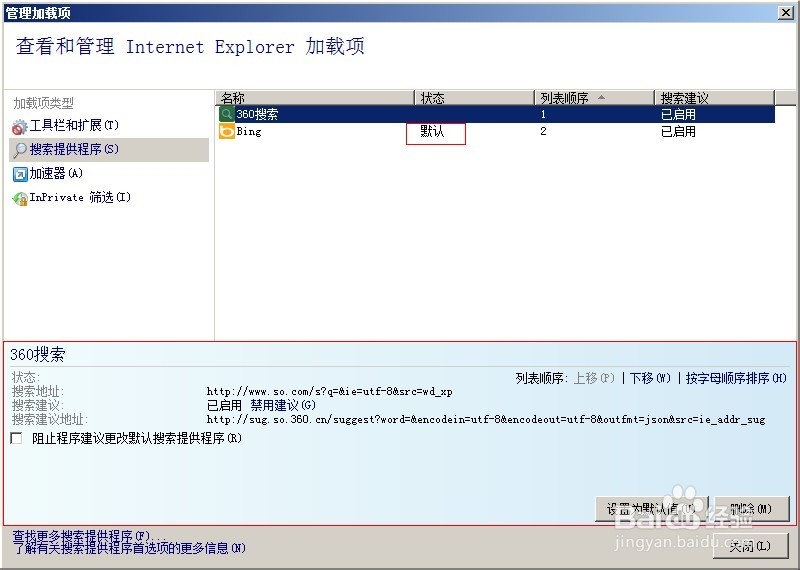Click 上移(P) list order link
The height and width of the screenshot is (570, 800).
coord(594,378)
